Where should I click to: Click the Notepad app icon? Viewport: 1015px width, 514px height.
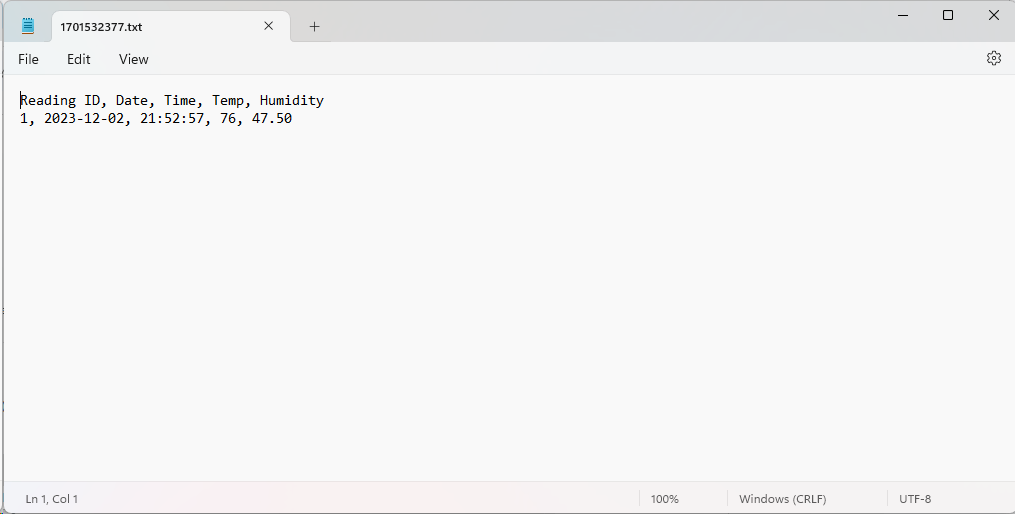coord(28,26)
